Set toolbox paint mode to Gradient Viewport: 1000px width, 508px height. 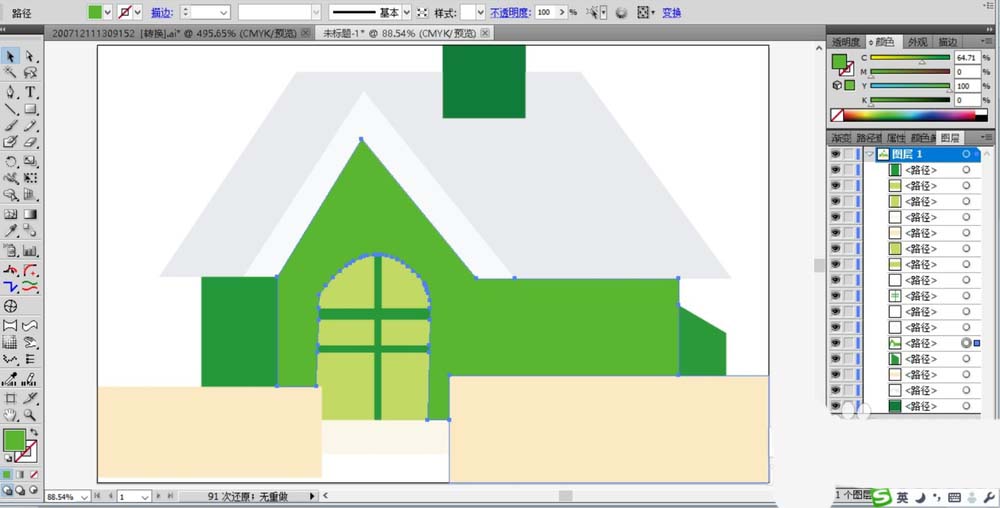pyautogui.click(x=20, y=475)
